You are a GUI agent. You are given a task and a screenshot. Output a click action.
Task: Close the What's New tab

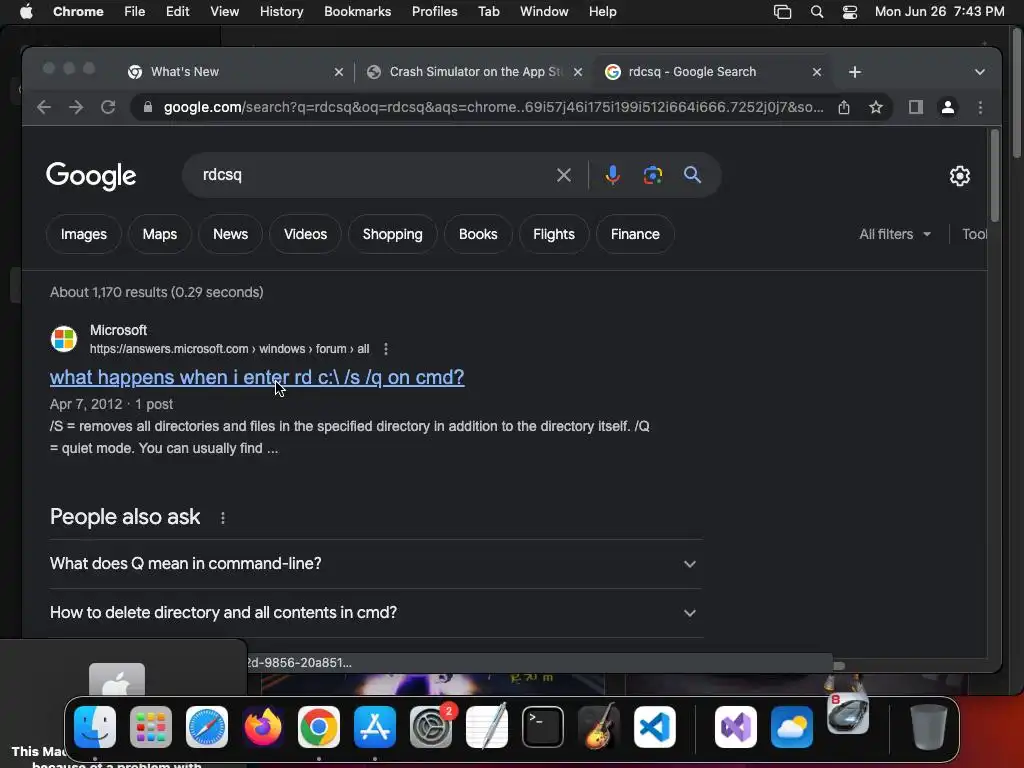click(x=338, y=72)
